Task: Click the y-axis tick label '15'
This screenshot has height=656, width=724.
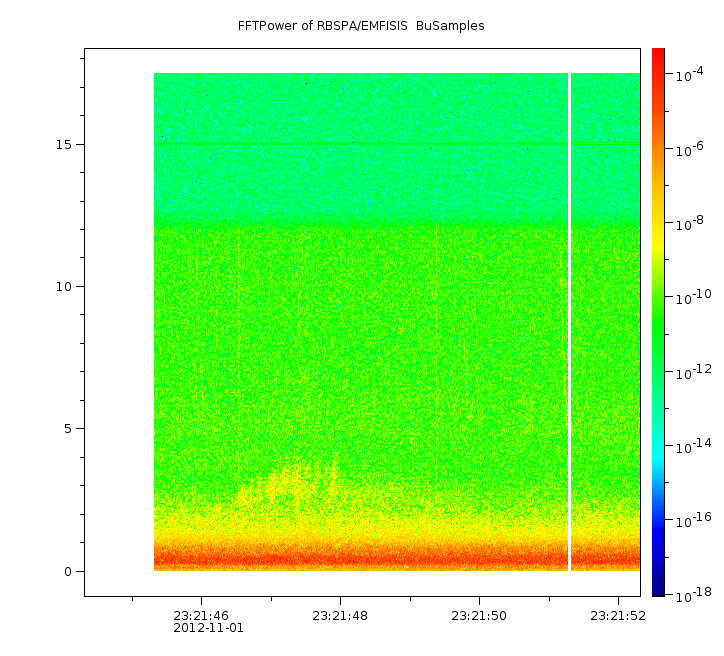Action: (x=64, y=144)
